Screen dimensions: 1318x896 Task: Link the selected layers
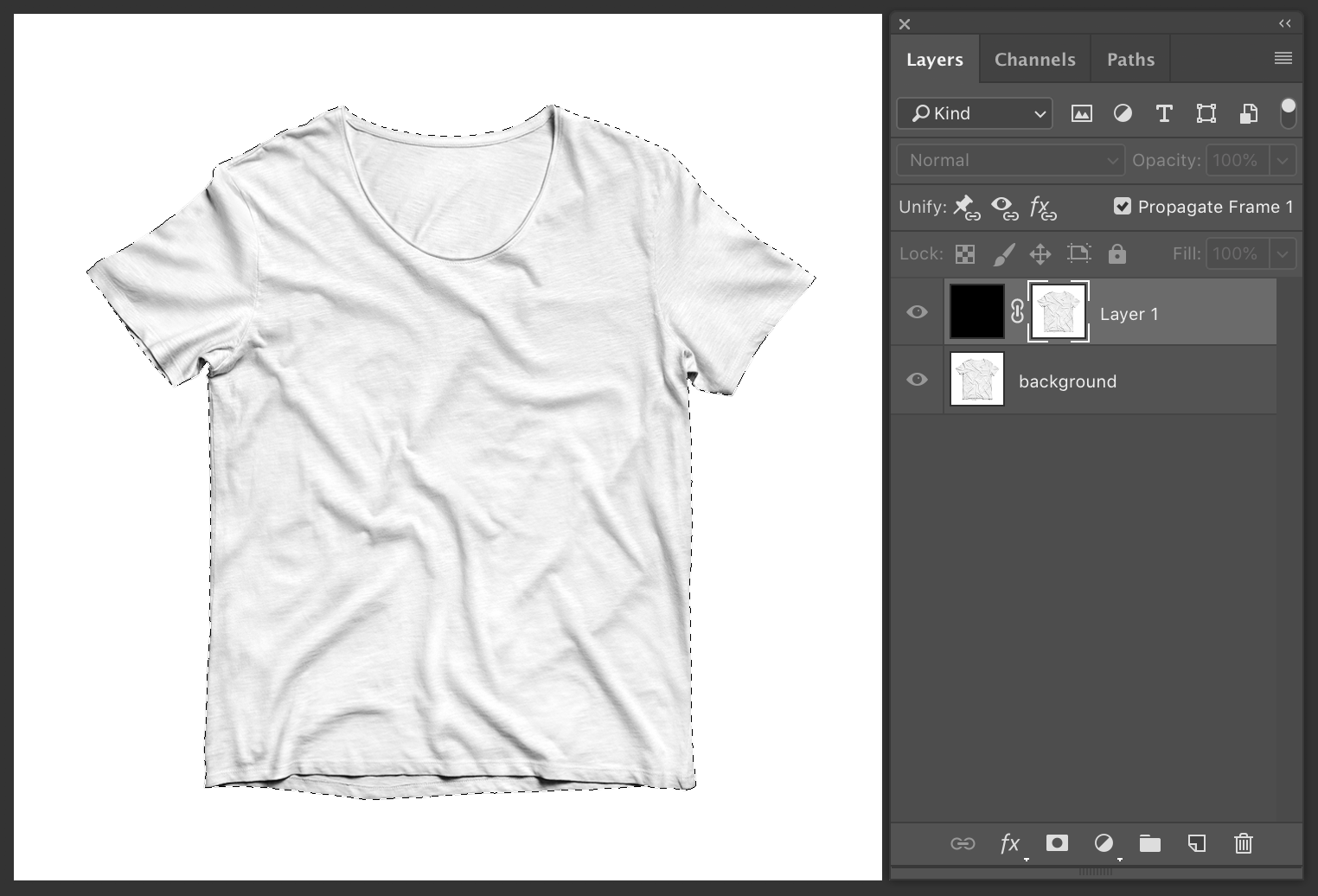[x=962, y=843]
